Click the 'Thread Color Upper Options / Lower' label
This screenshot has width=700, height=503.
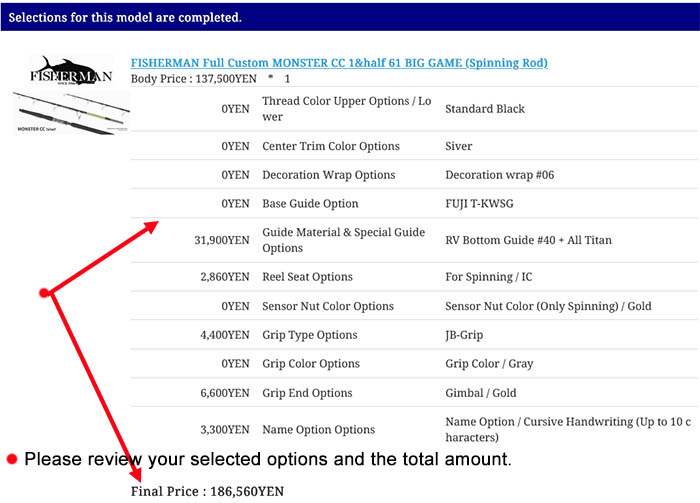tap(346, 109)
